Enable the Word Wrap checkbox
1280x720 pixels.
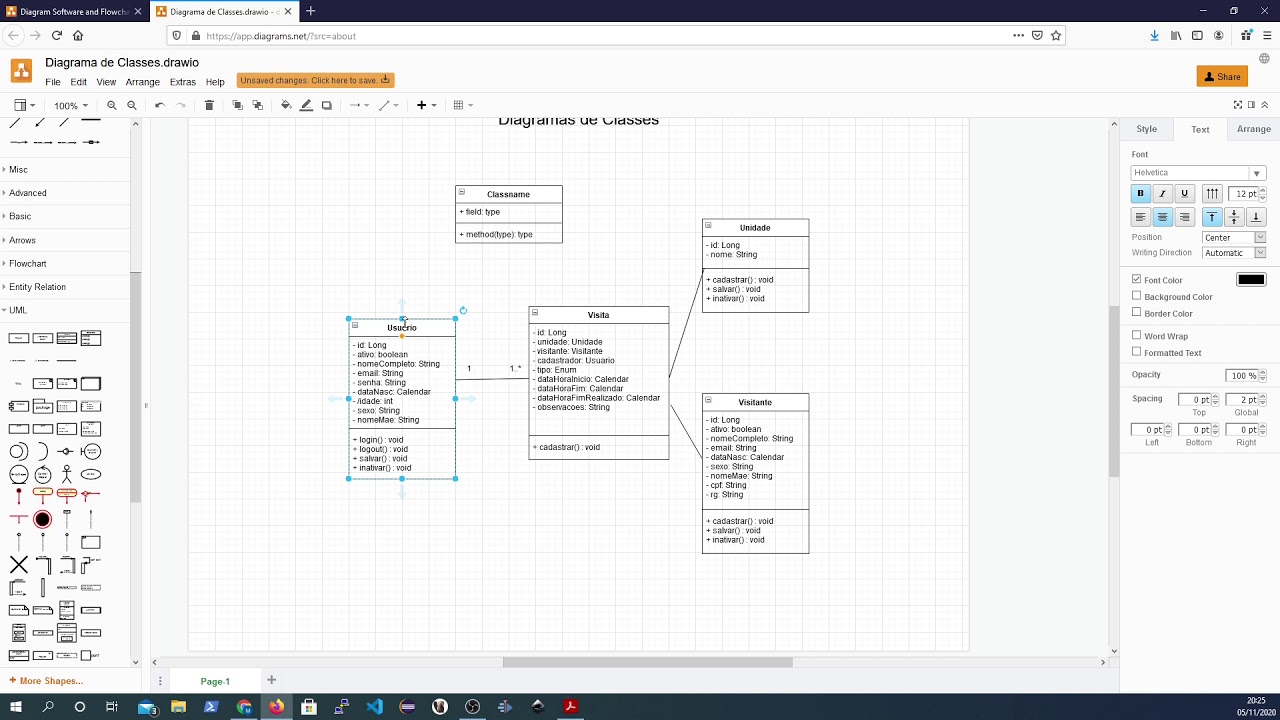coord(1136,335)
